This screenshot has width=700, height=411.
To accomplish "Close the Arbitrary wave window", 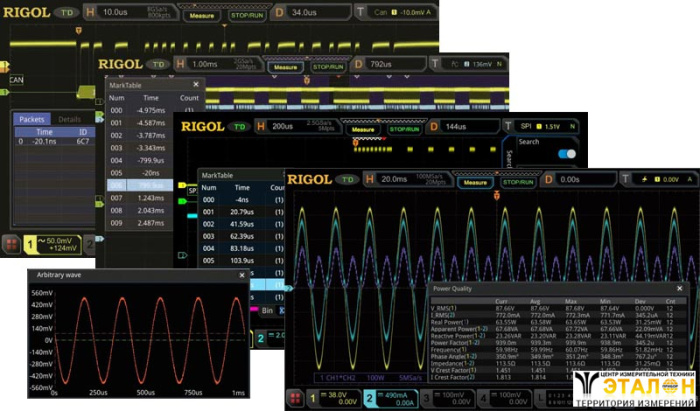I will pos(240,274).
